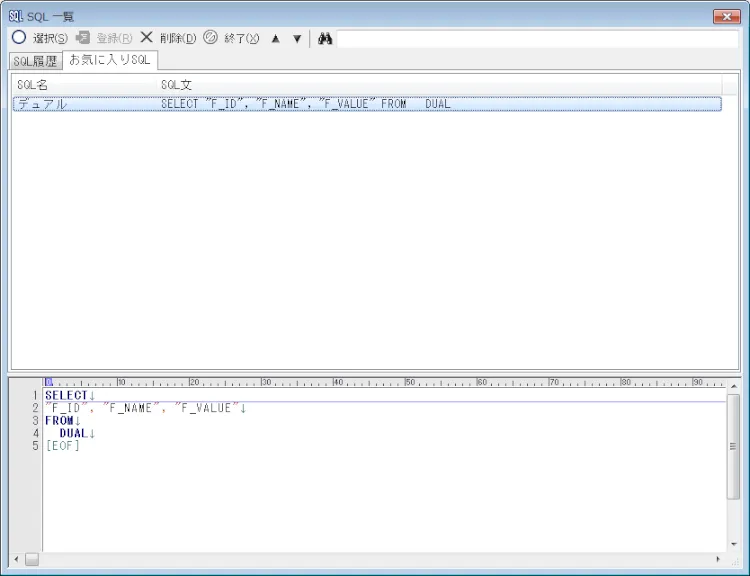
Task: Select the デュアル row
Action: coord(367,104)
